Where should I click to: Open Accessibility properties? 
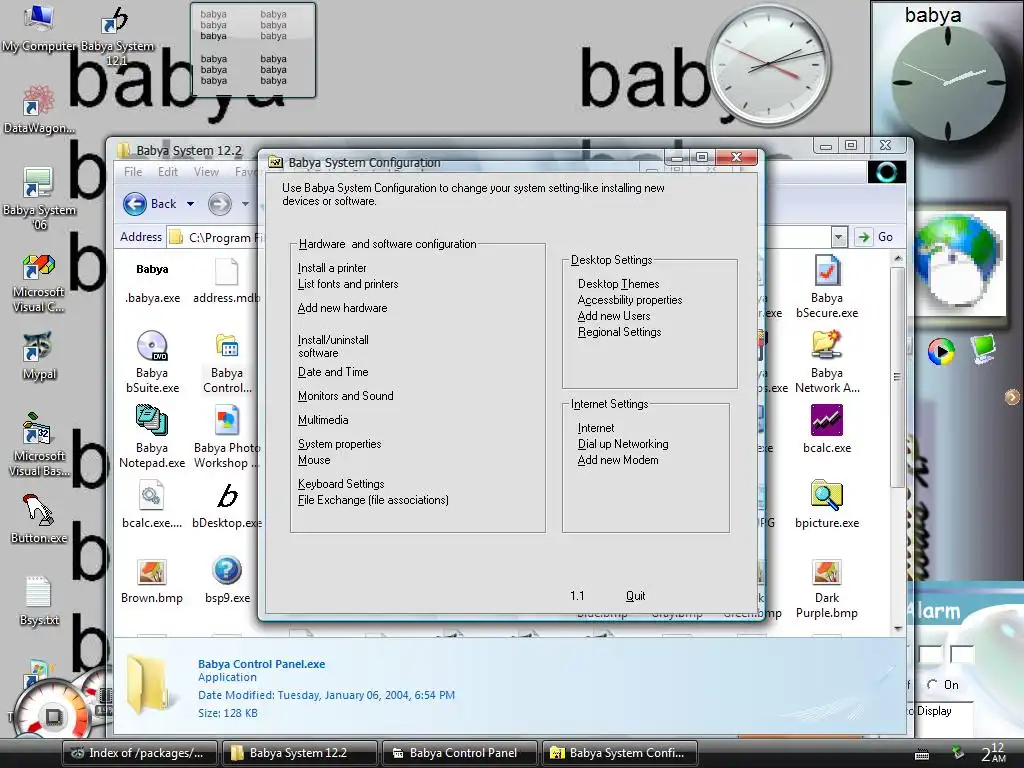pos(630,300)
